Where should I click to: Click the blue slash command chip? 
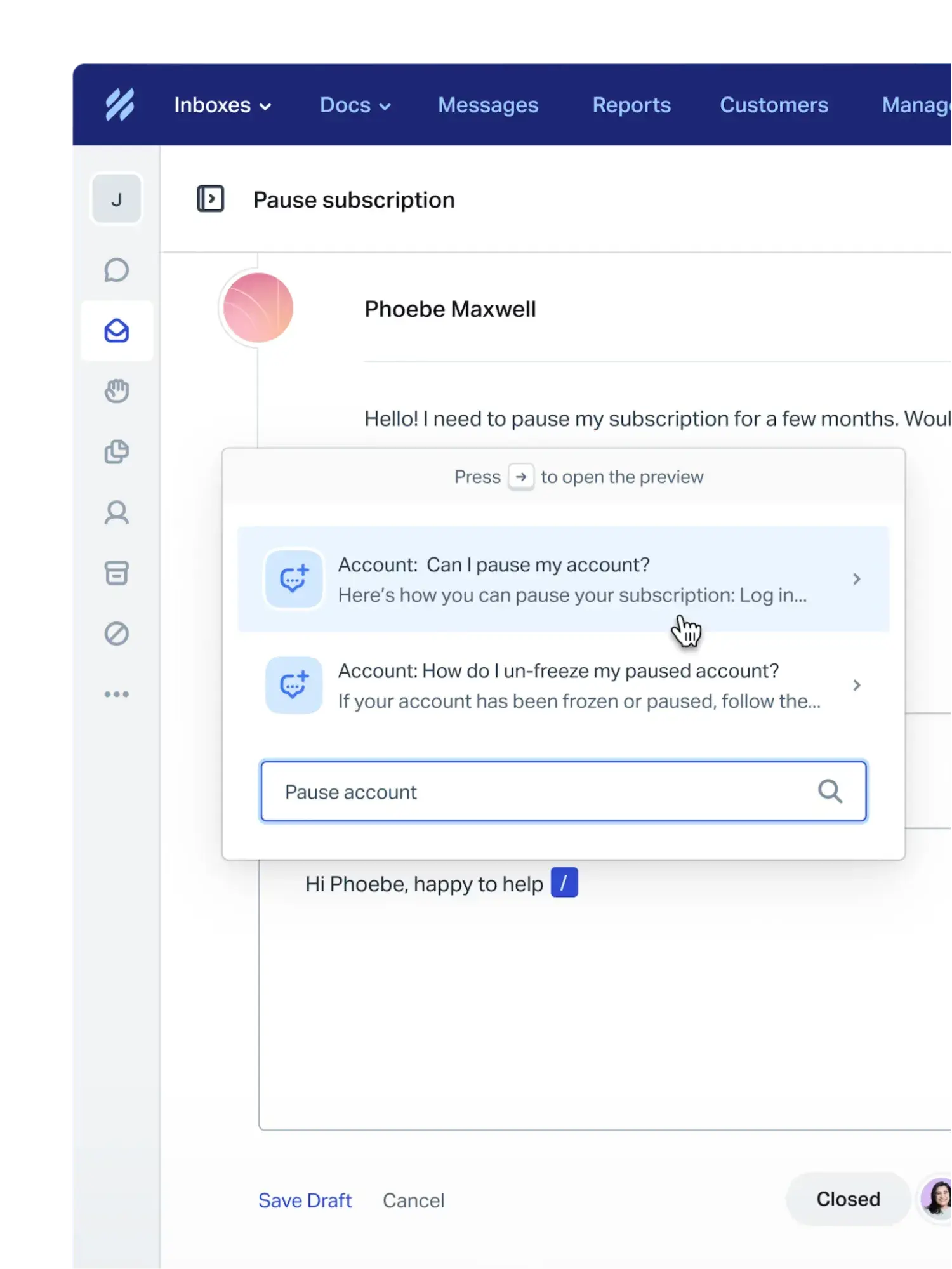(564, 882)
